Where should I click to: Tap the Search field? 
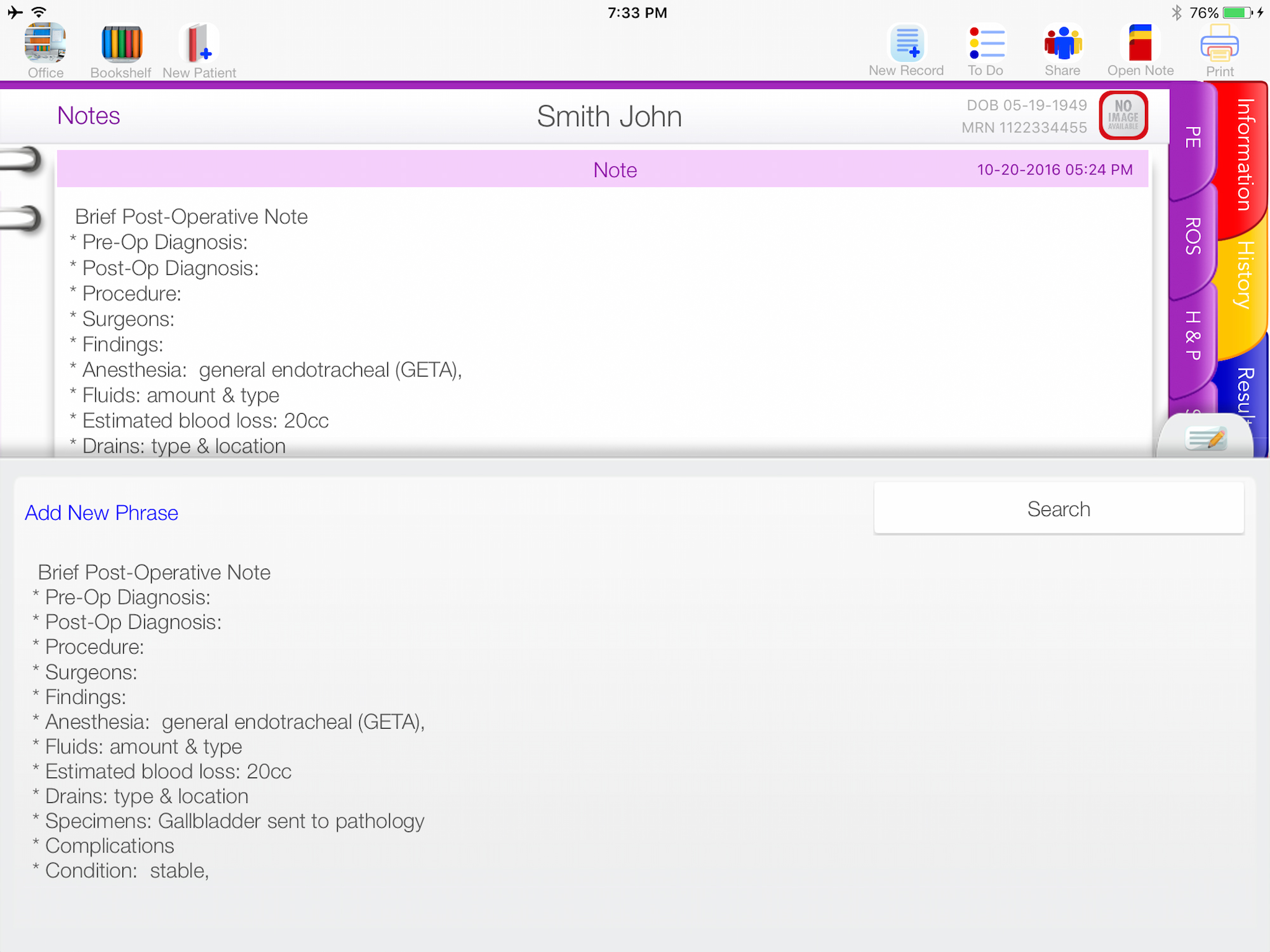tap(1059, 508)
